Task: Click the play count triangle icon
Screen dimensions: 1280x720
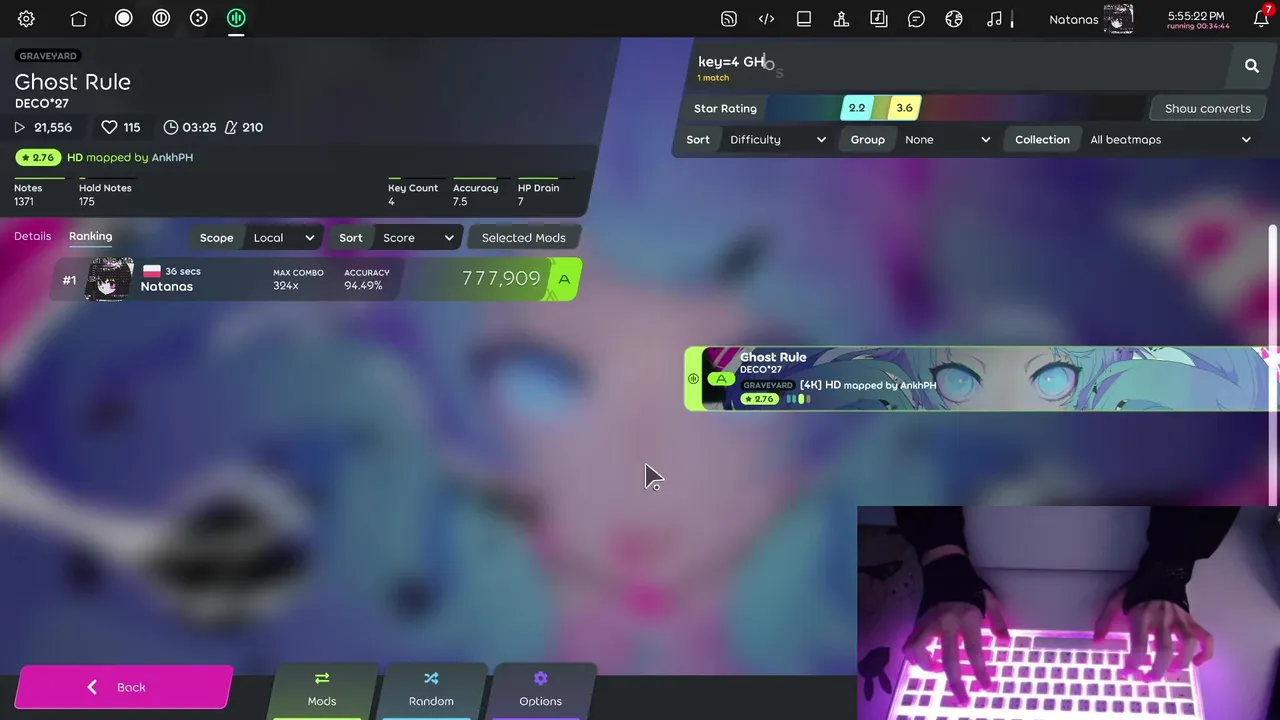Action: click(x=19, y=127)
